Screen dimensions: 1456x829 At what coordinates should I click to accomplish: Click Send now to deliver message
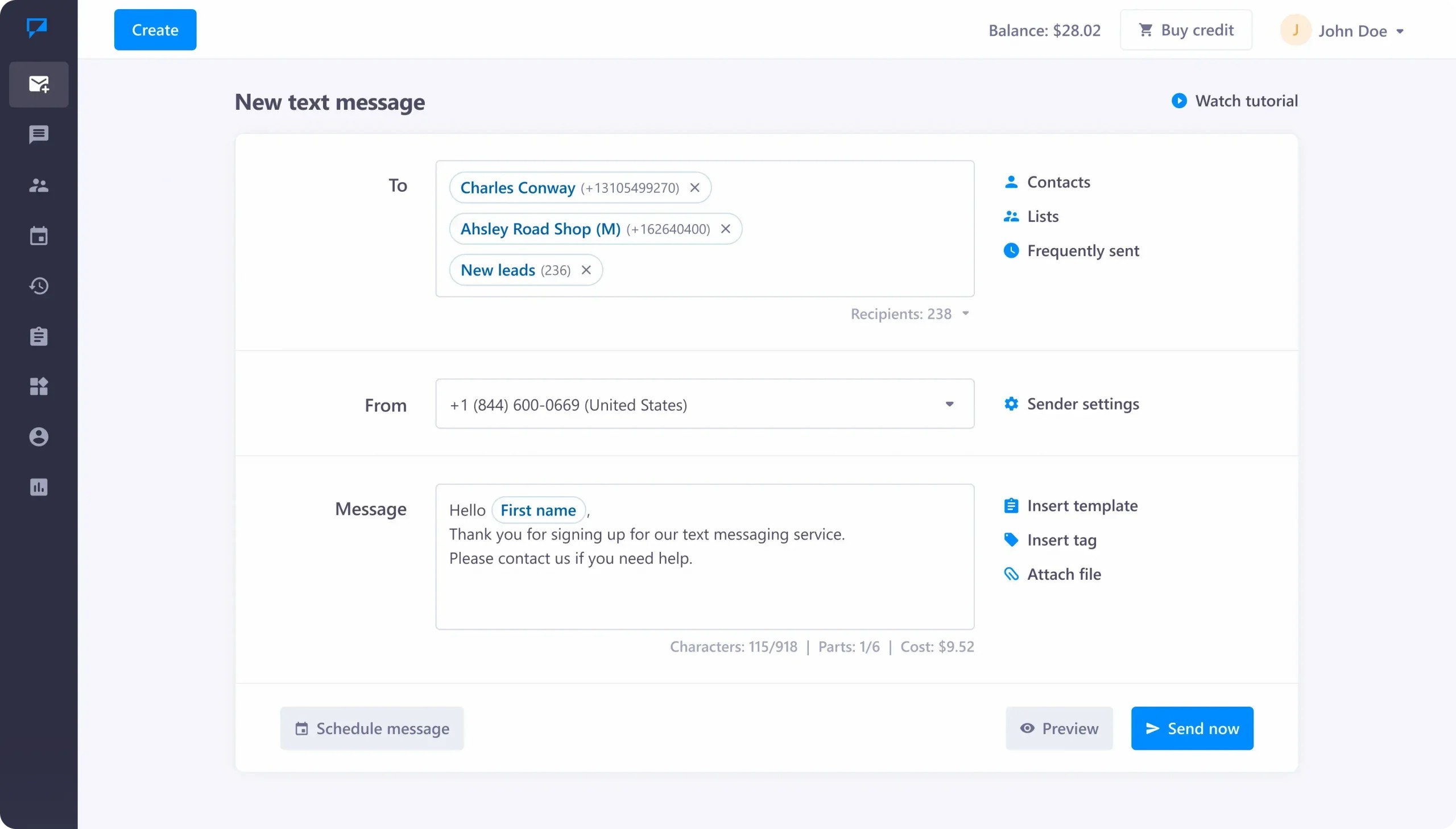tap(1192, 728)
